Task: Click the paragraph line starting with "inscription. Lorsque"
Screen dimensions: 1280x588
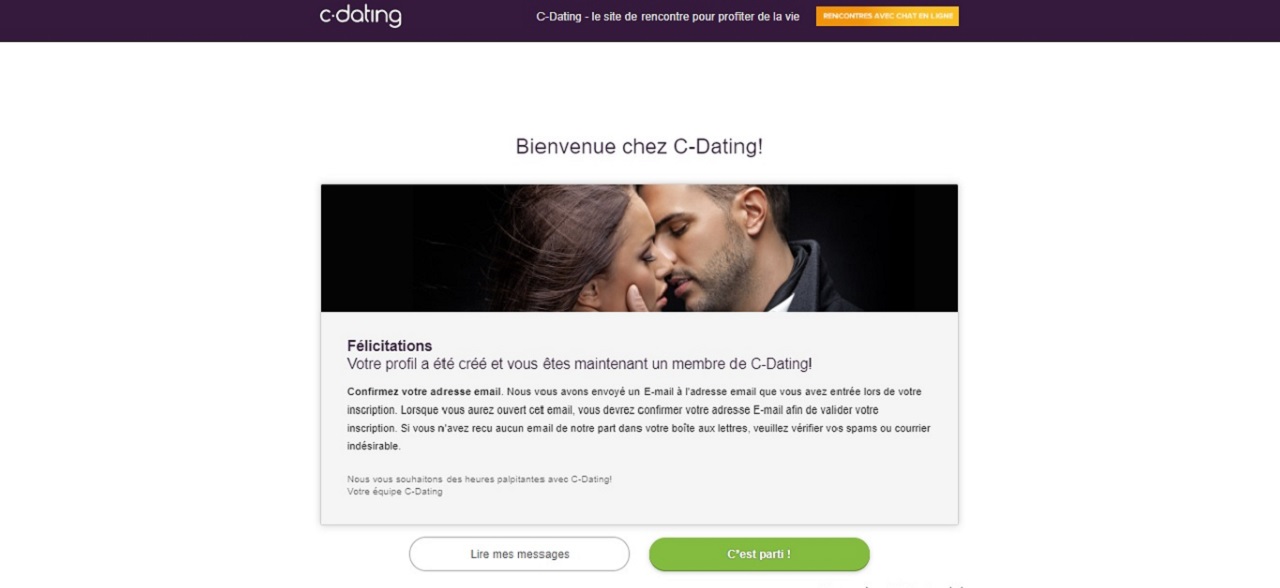Action: [613, 410]
